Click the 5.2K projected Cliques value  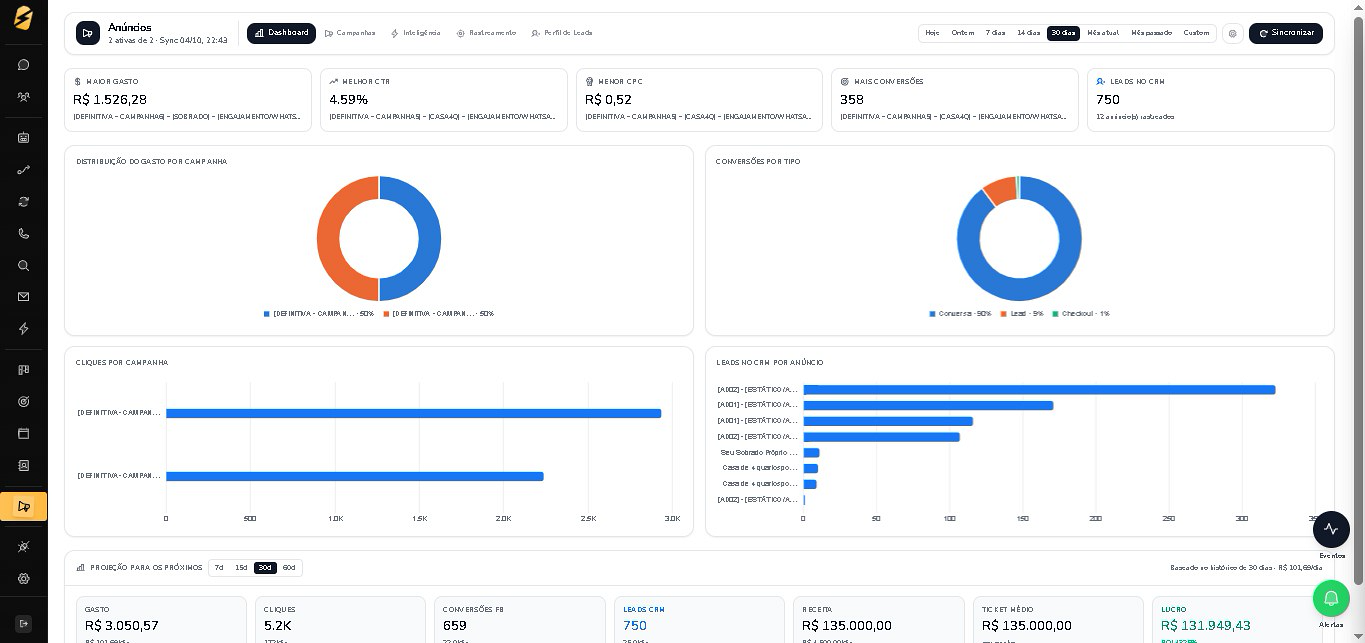coord(278,626)
